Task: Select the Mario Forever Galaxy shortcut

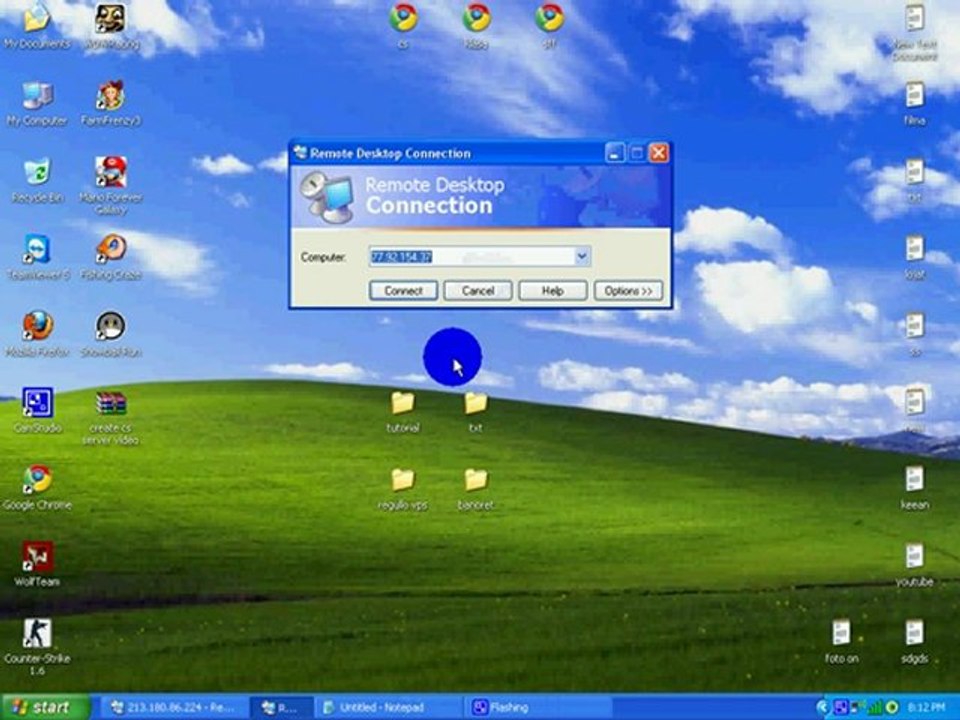Action: click(111, 185)
